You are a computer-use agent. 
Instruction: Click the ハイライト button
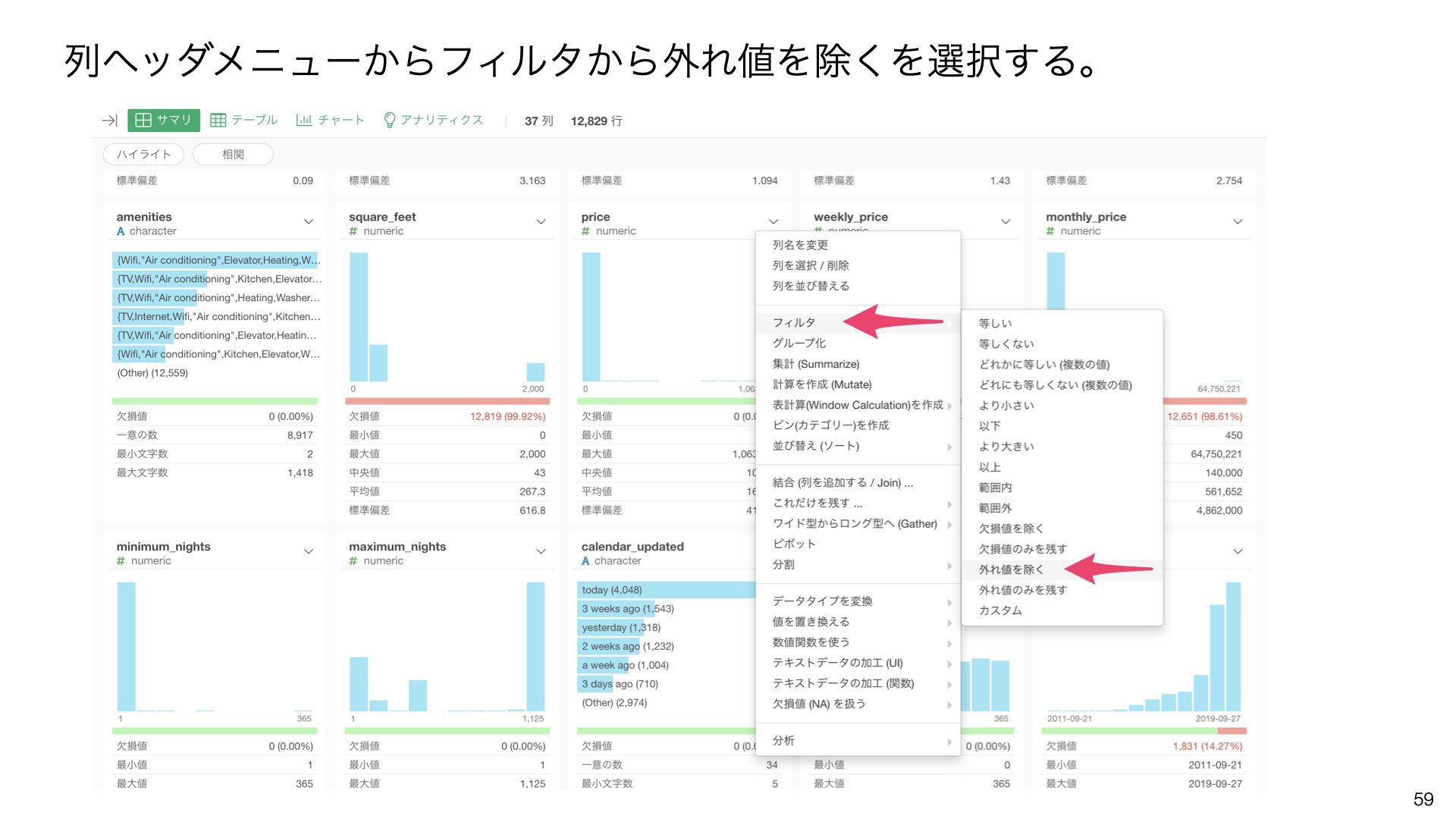click(x=143, y=154)
